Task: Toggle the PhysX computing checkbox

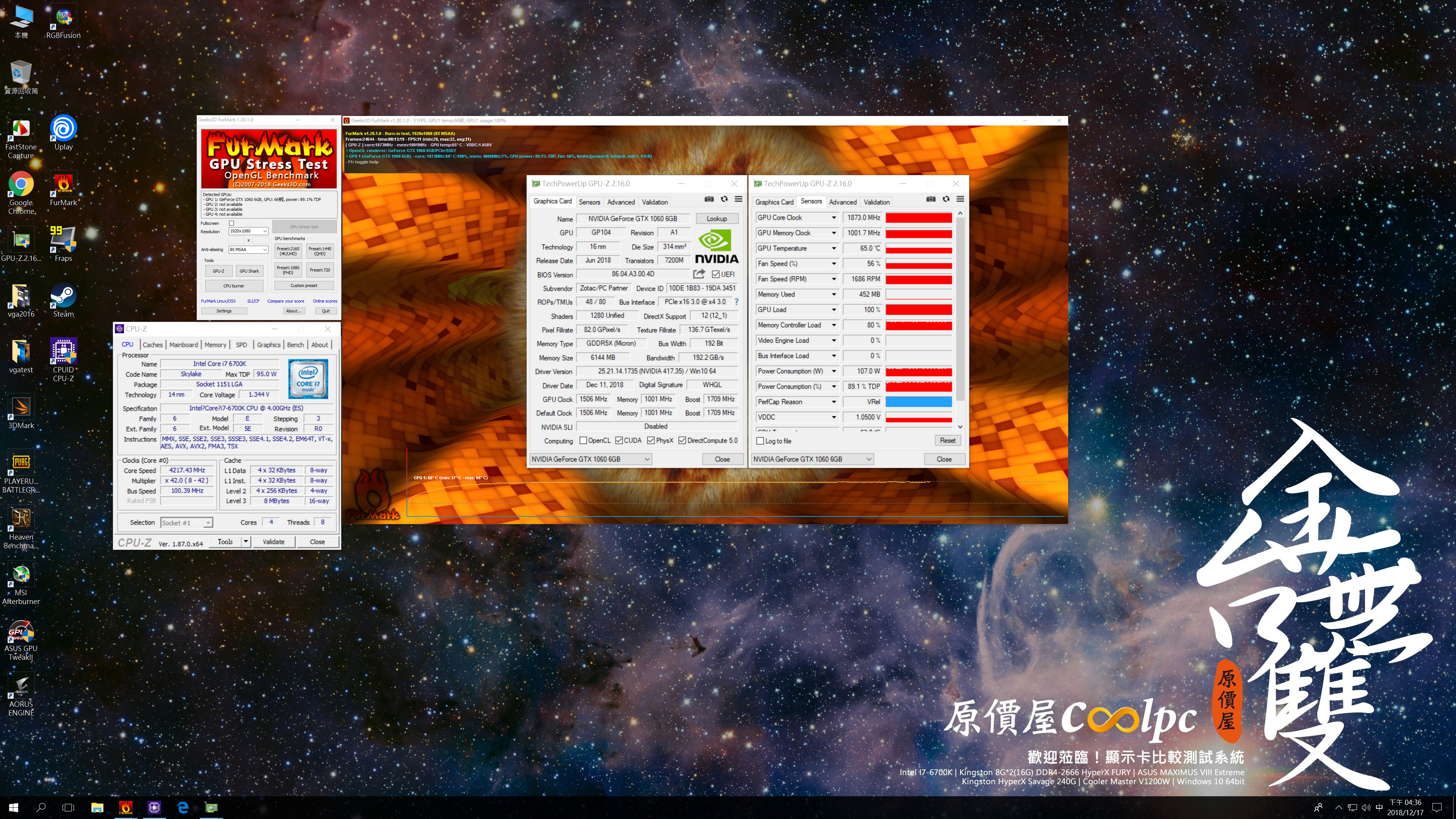Action: 651,440
